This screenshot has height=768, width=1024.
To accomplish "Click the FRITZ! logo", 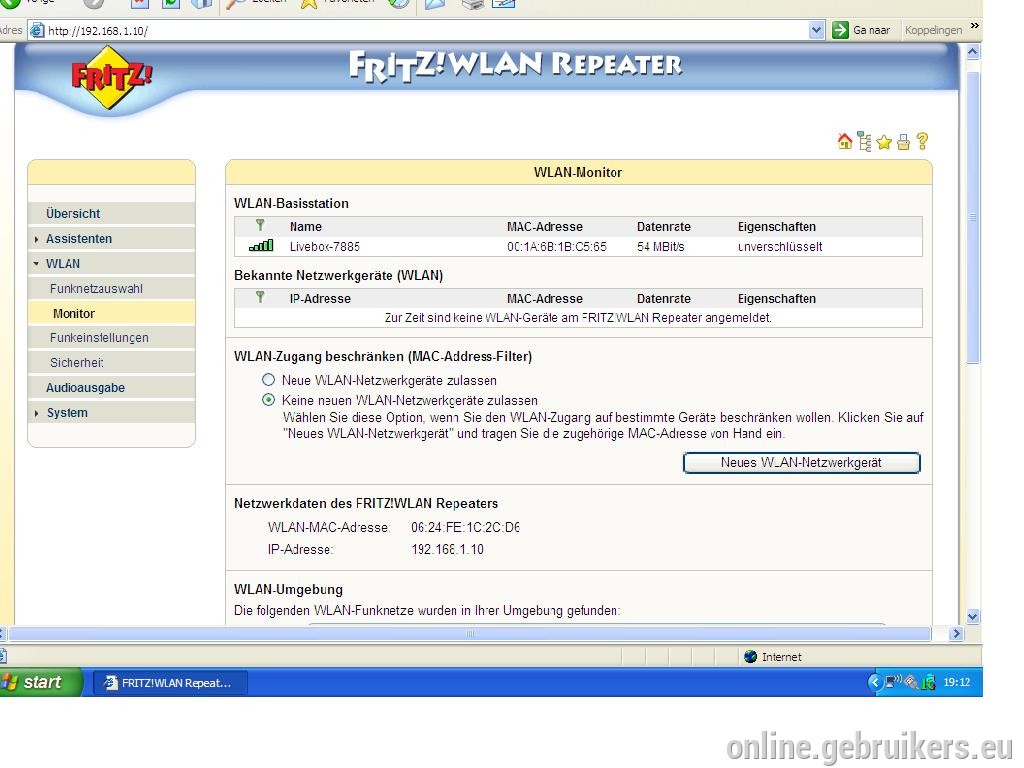I will click(111, 77).
